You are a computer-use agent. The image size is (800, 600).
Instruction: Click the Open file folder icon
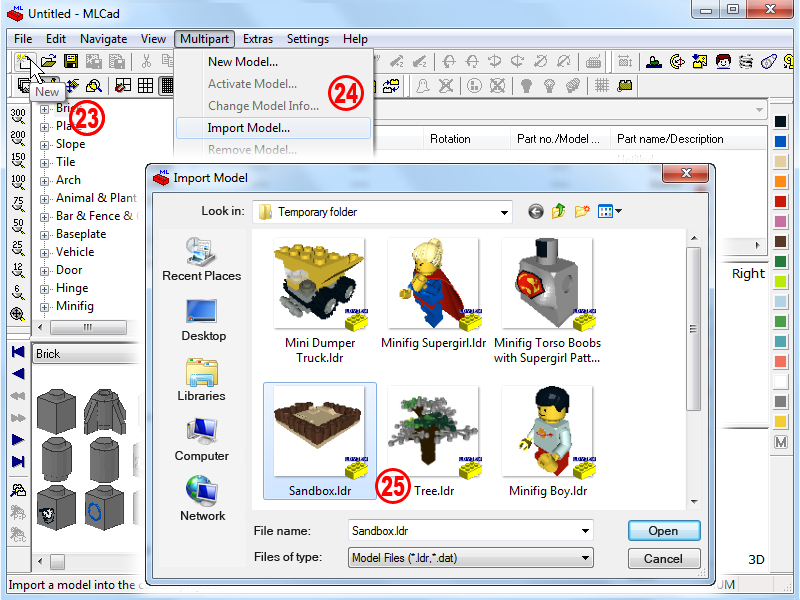point(48,62)
